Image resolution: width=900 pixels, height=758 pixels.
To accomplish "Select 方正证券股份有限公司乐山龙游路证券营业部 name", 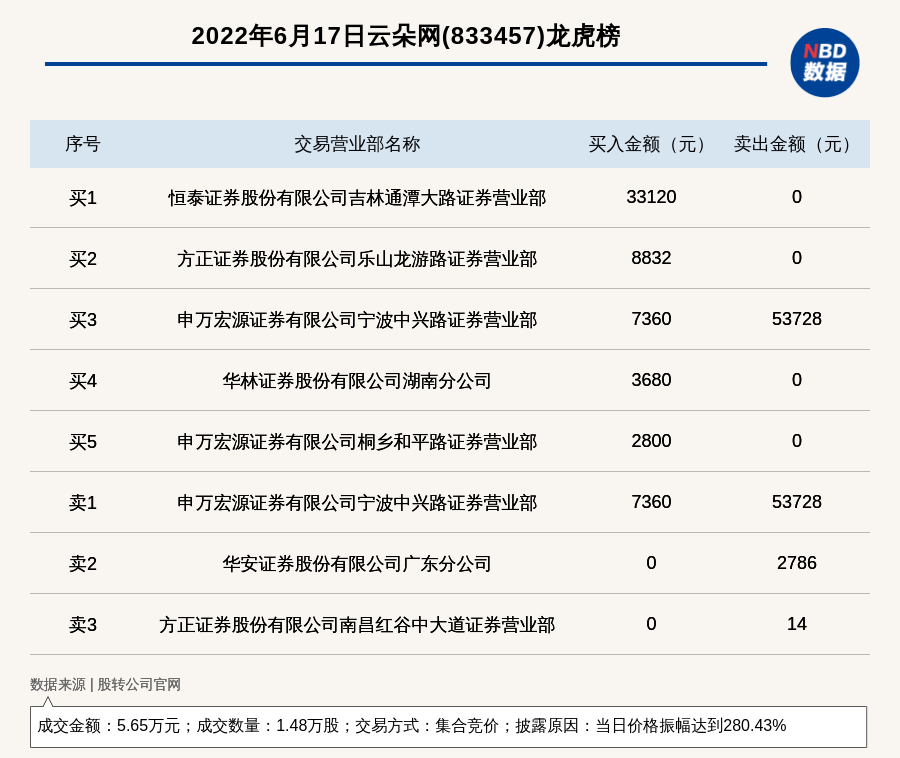I will click(x=357, y=259).
